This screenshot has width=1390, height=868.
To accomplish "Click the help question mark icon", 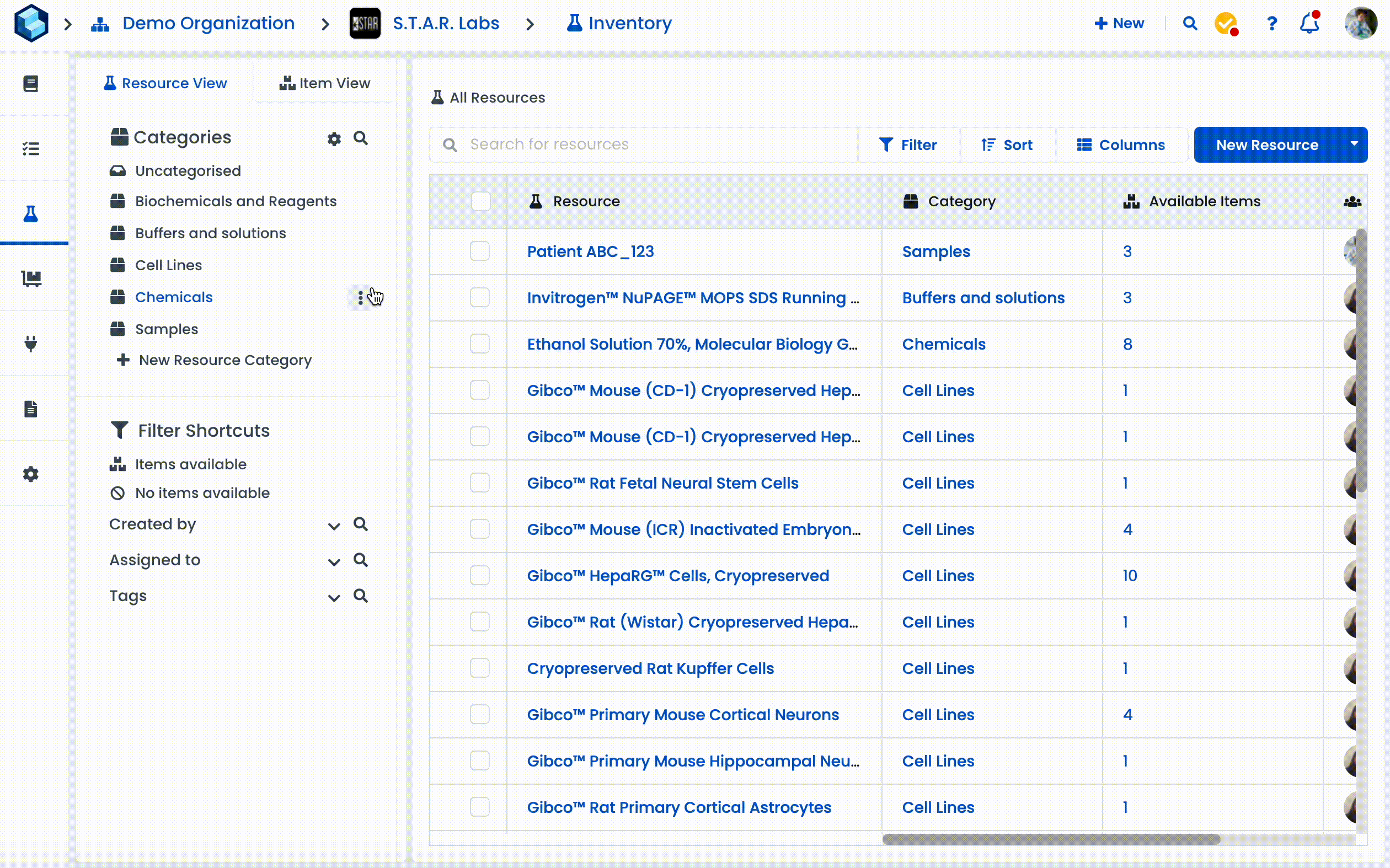I will pyautogui.click(x=1271, y=24).
